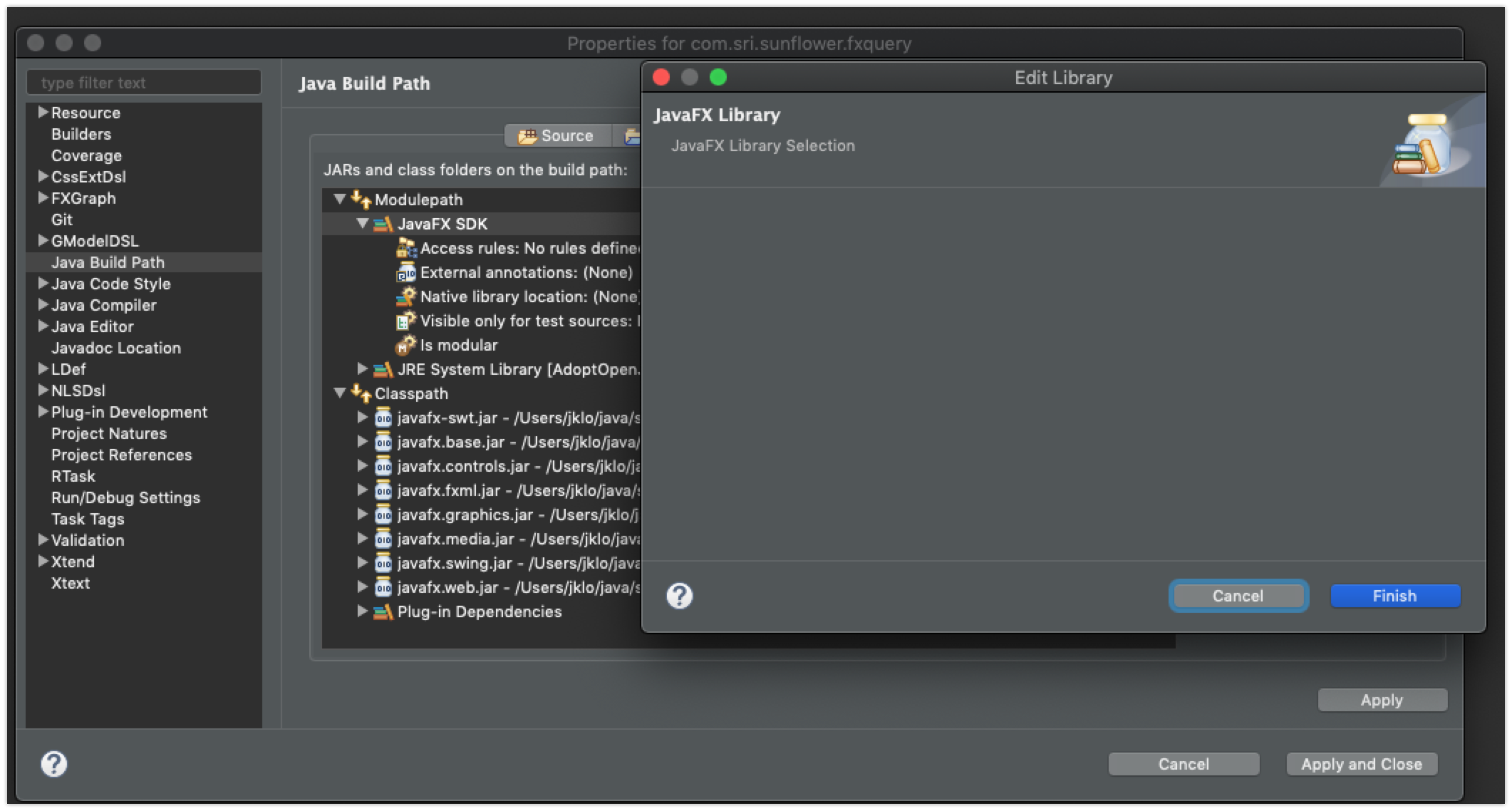The image size is (1512, 811).
Task: Click the help icon in Edit Library dialog
Action: pos(679,596)
